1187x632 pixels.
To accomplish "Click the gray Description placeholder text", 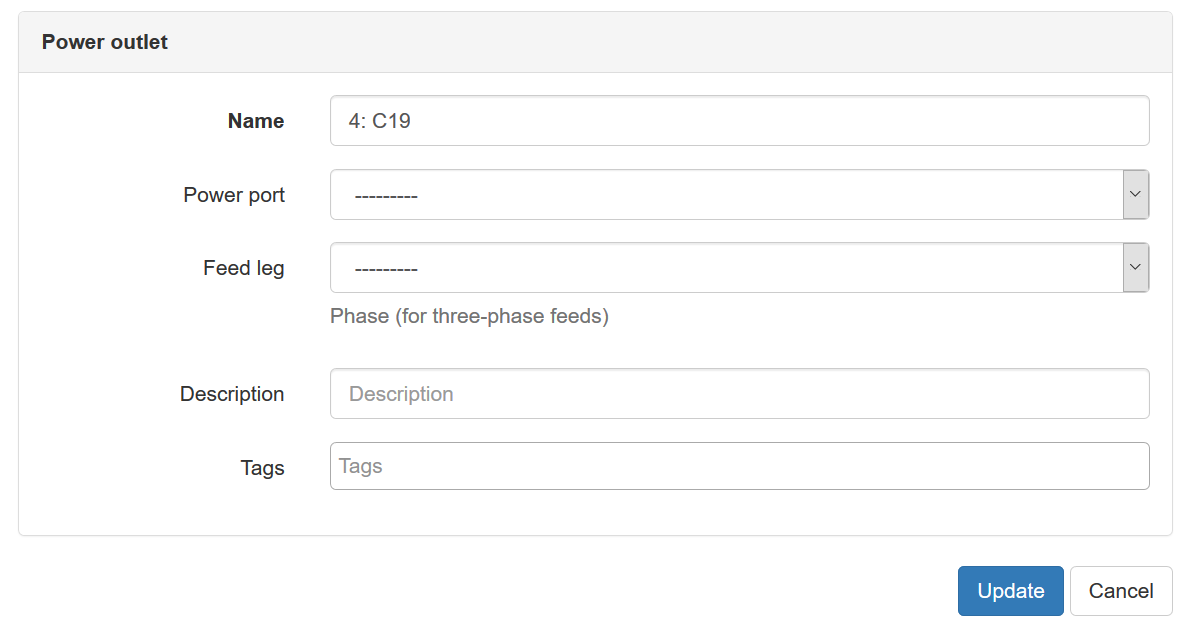I will tap(401, 394).
